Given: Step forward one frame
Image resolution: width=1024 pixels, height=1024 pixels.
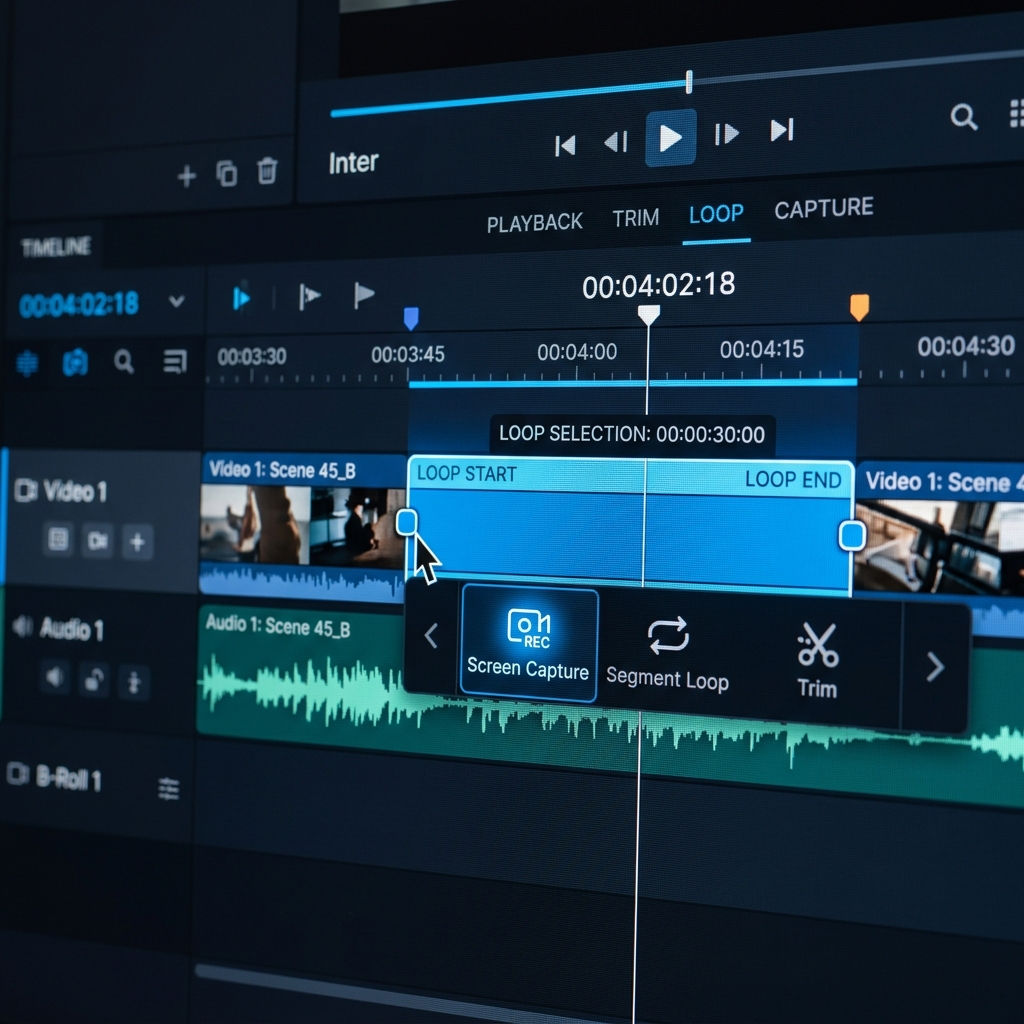Looking at the screenshot, I should (x=726, y=134).
